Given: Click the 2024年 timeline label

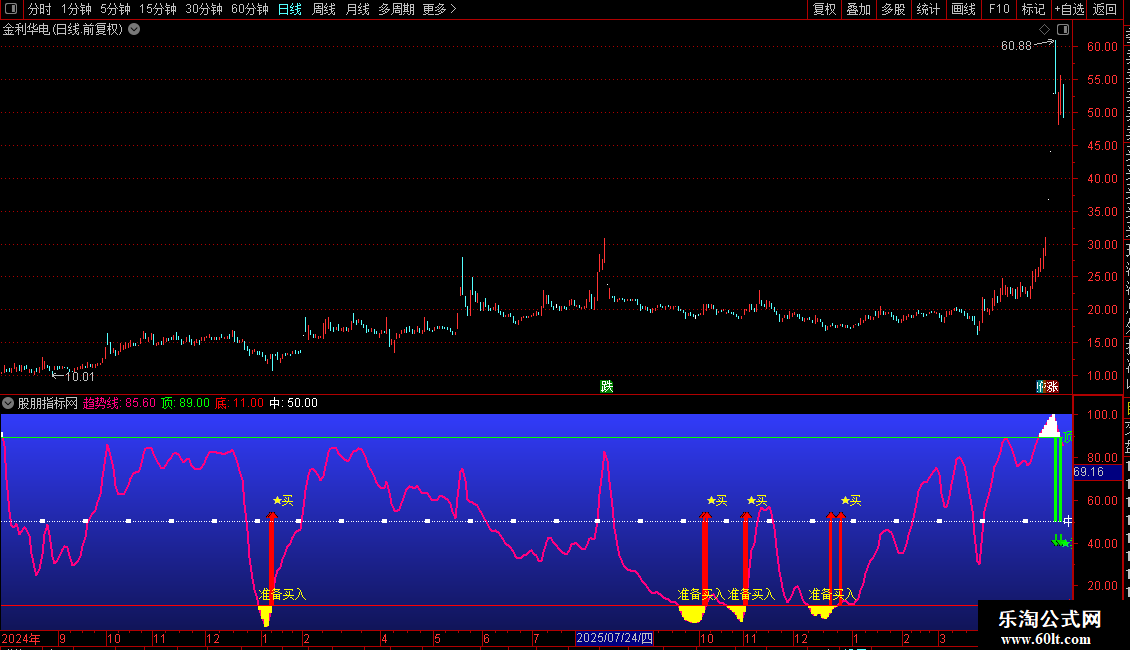Looking at the screenshot, I should pyautogui.click(x=21, y=638).
